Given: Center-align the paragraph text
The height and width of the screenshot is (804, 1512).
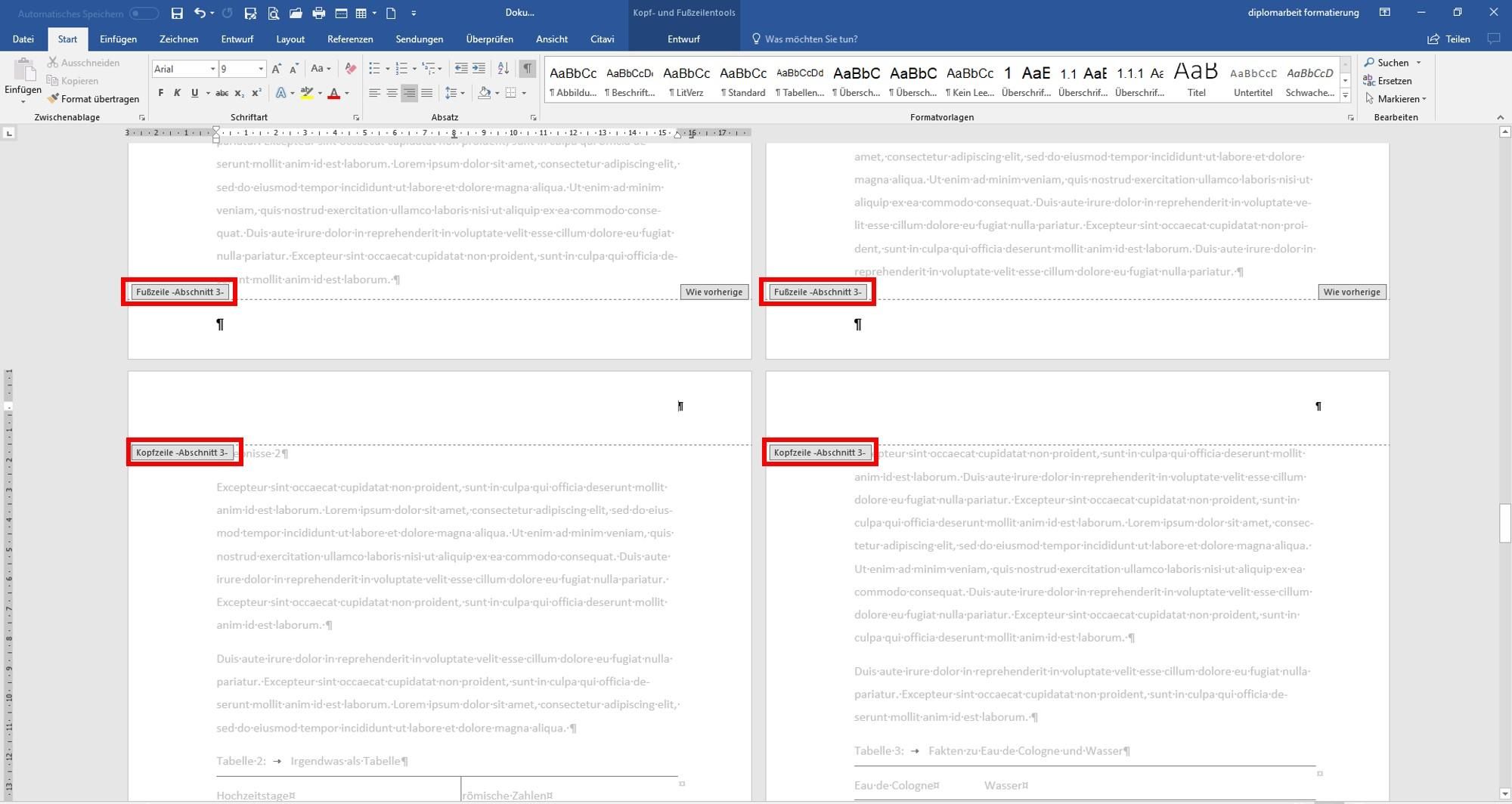Looking at the screenshot, I should [392, 93].
